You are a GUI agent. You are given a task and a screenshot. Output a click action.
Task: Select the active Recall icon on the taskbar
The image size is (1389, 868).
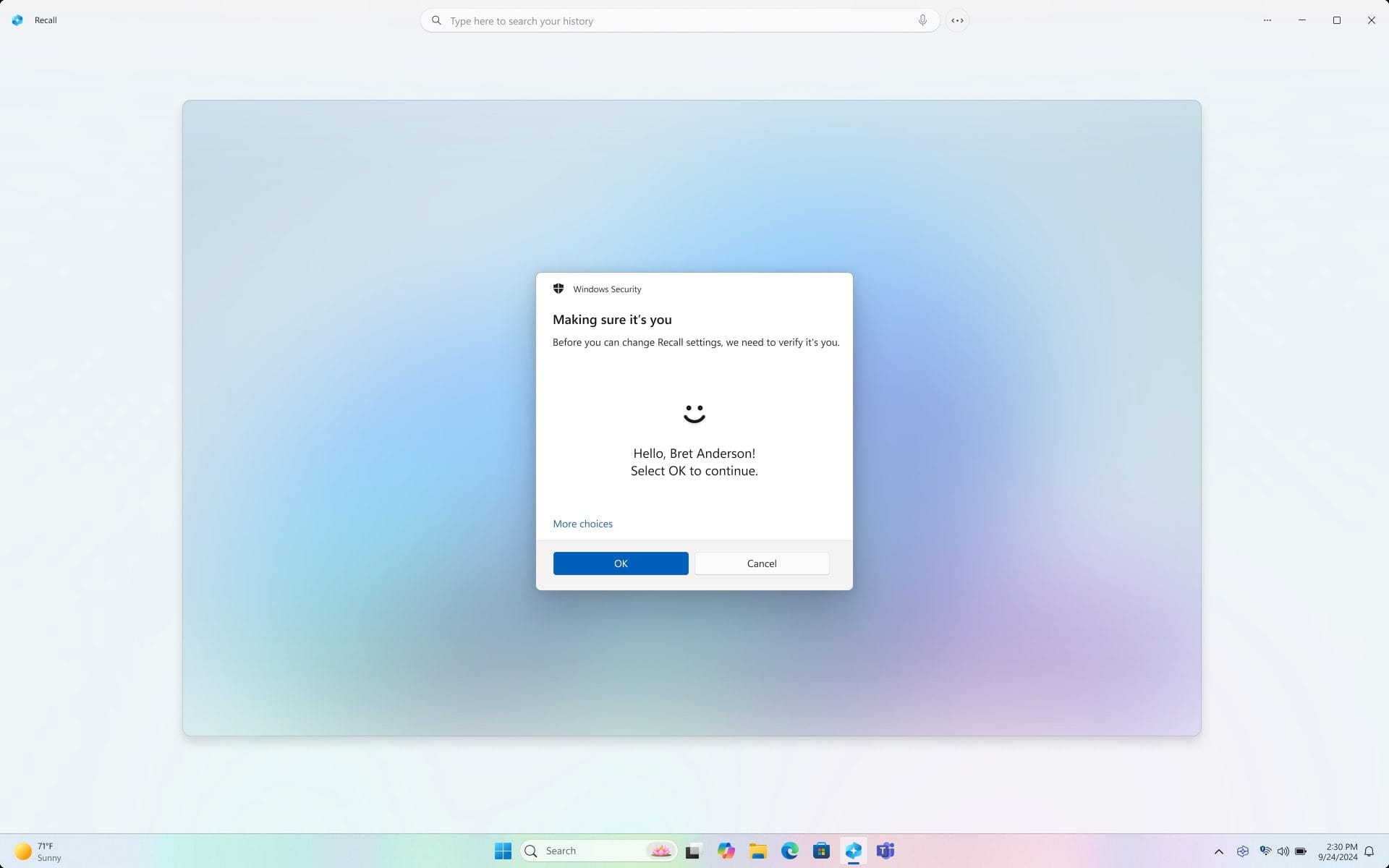853,851
